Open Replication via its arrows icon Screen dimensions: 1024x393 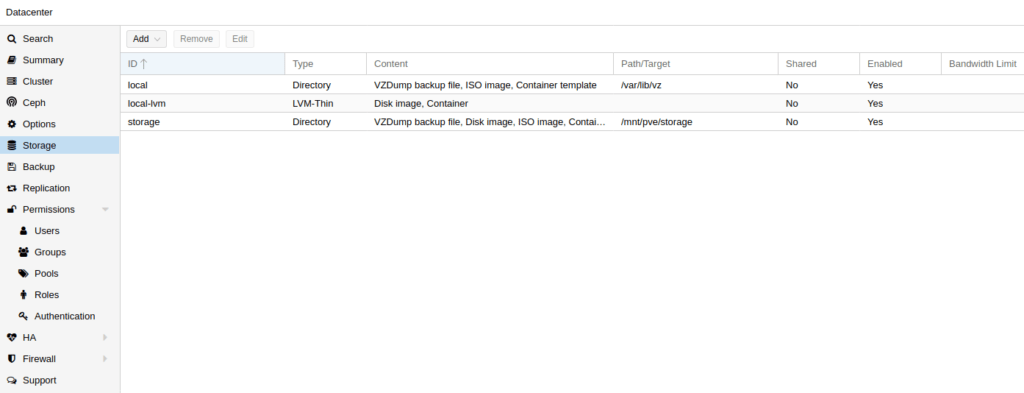(11, 188)
